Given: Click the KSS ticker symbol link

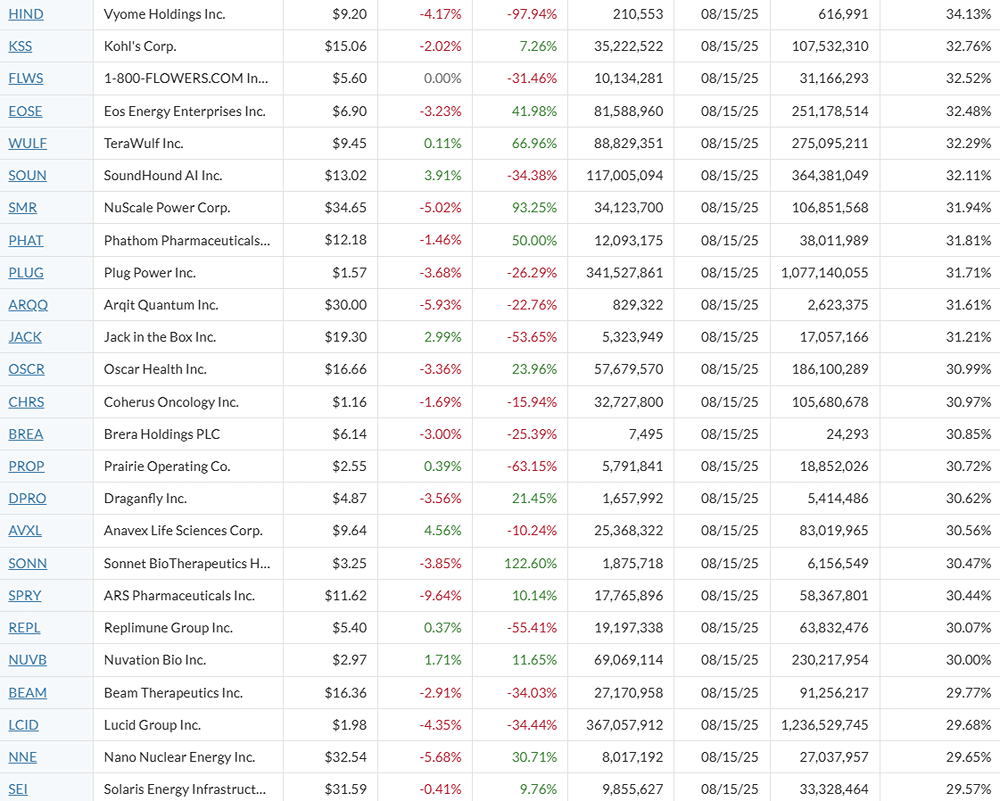Looking at the screenshot, I should (x=20, y=46).
